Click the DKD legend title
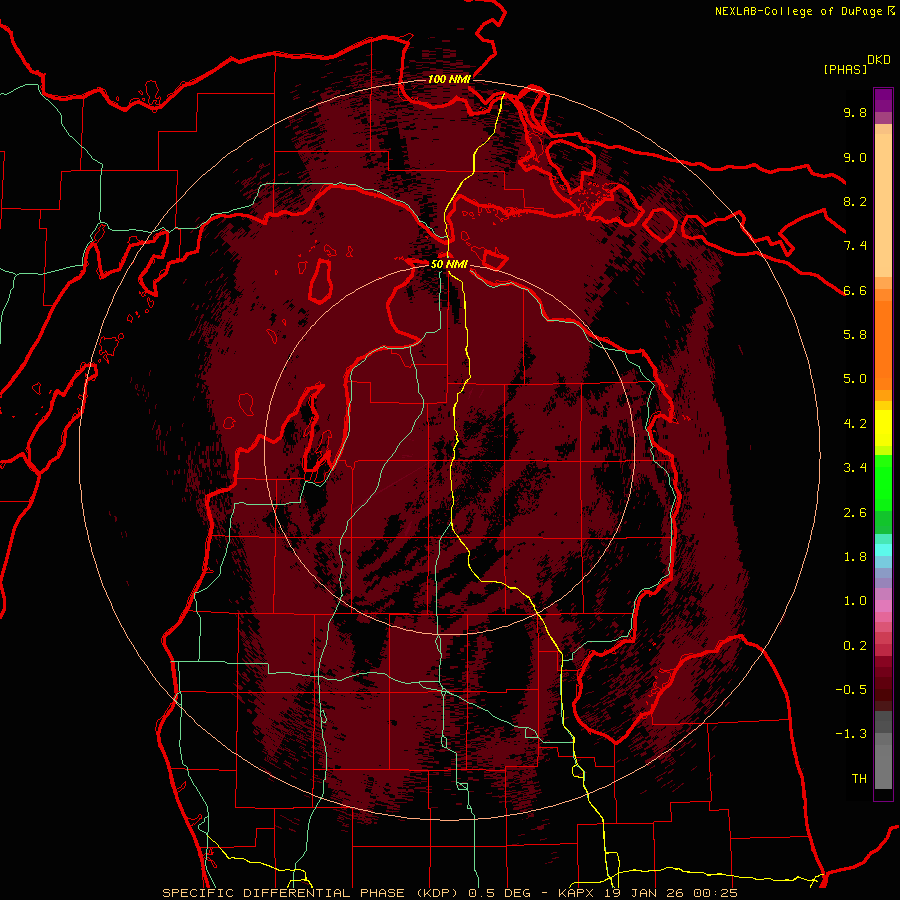 point(879,60)
